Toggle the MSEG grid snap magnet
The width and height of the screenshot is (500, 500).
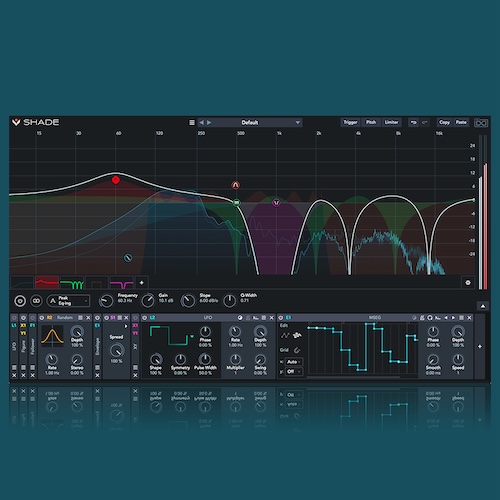point(297,350)
